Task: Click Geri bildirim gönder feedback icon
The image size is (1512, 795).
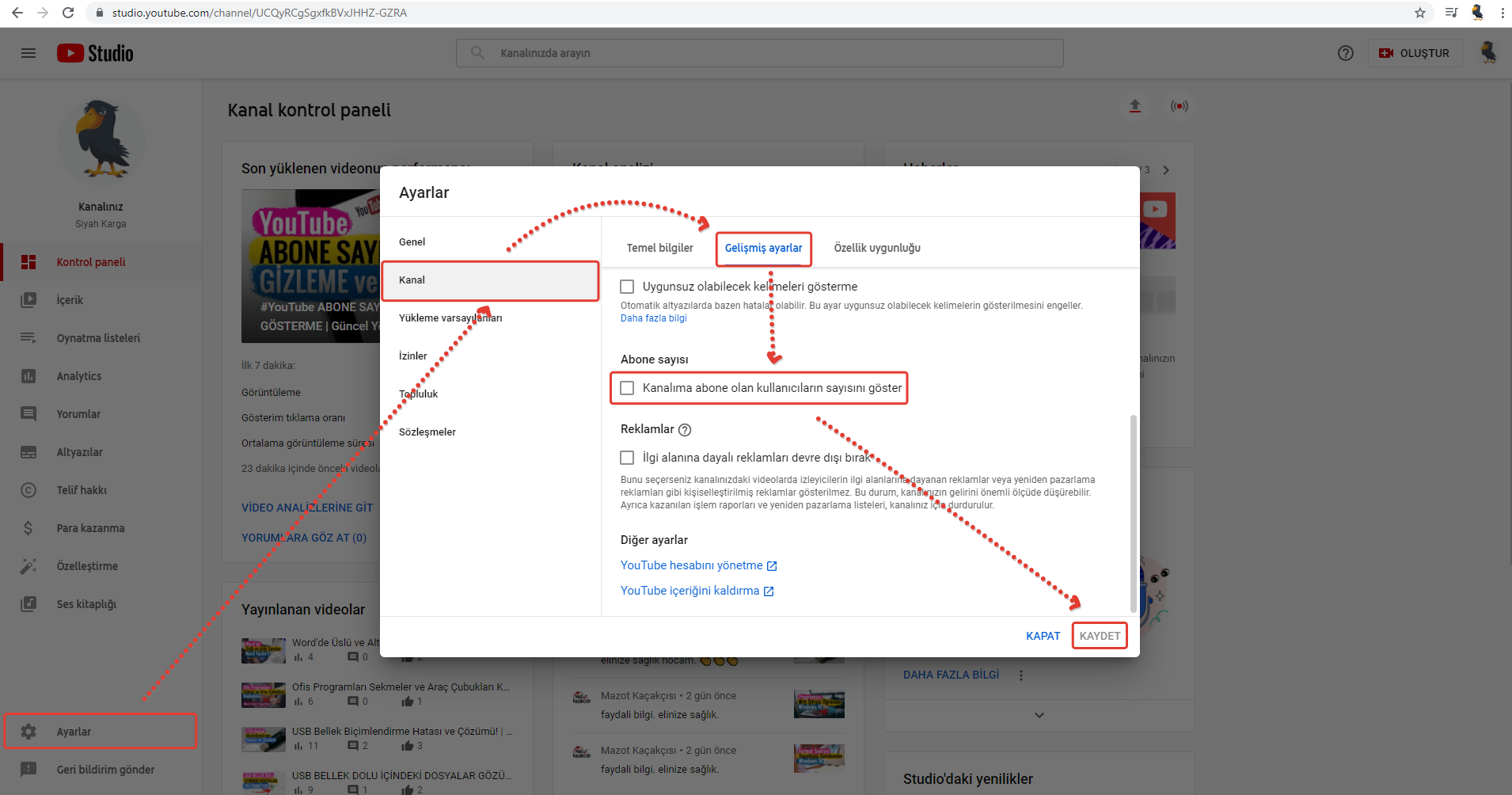Action: click(28, 770)
